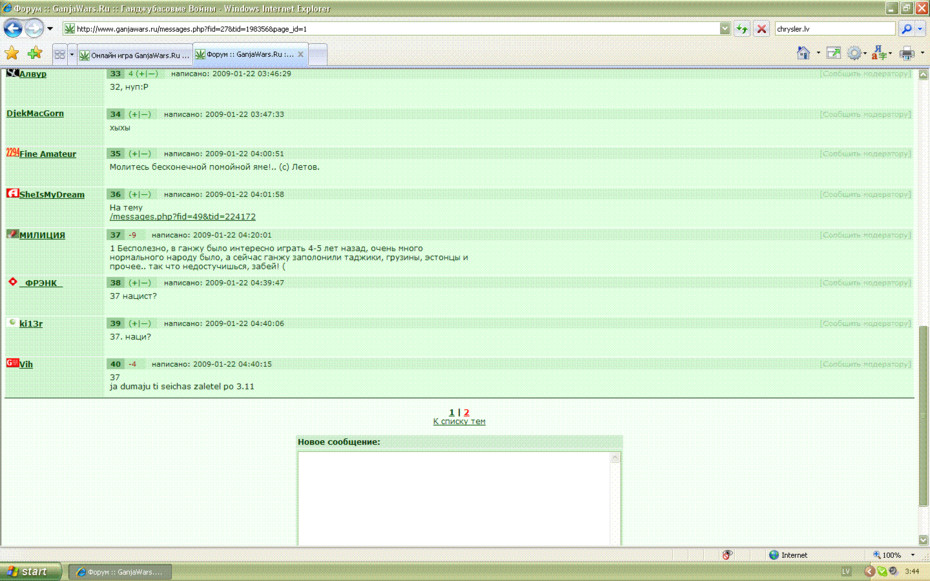Vote (+|−) on message 36
The width and height of the screenshot is (930, 581).
point(140,194)
